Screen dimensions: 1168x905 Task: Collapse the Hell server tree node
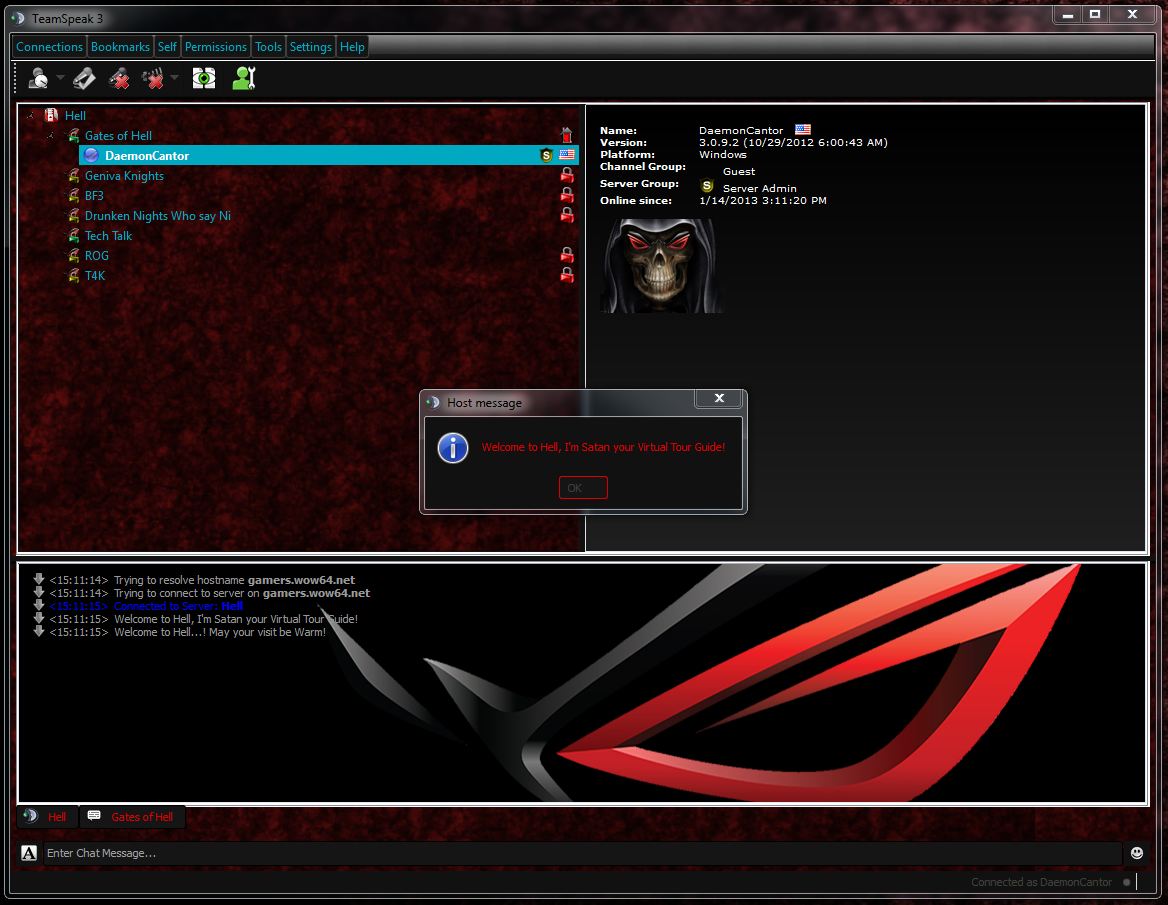coord(31,115)
